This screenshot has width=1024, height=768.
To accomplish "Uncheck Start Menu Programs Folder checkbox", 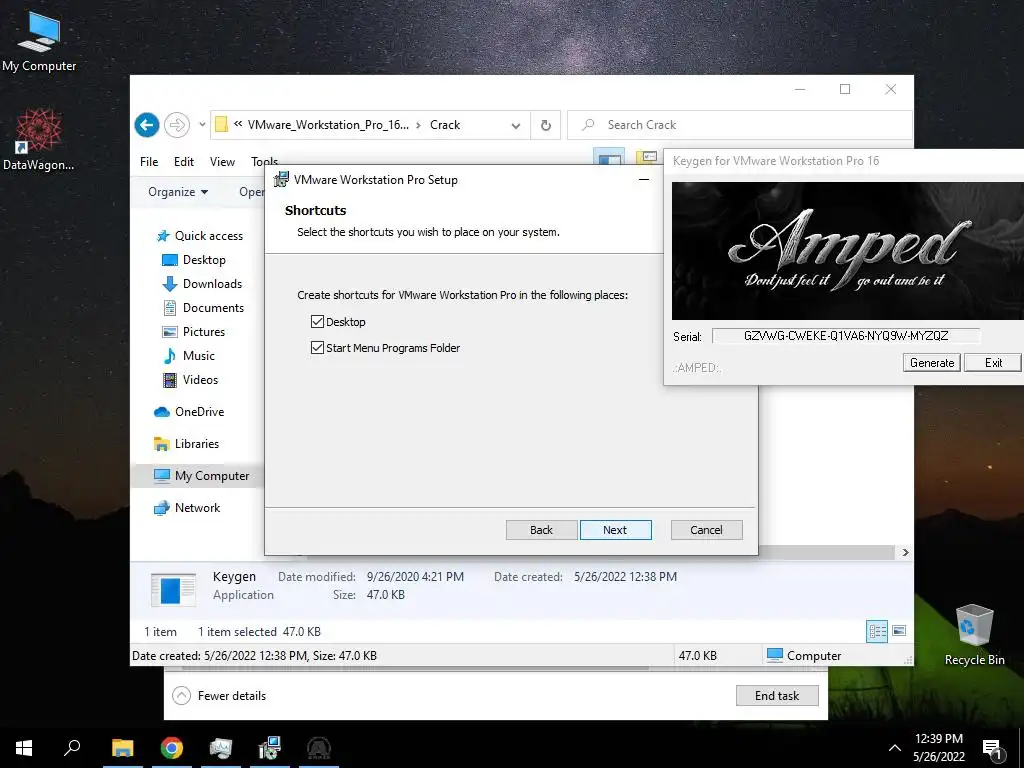I will [x=317, y=347].
